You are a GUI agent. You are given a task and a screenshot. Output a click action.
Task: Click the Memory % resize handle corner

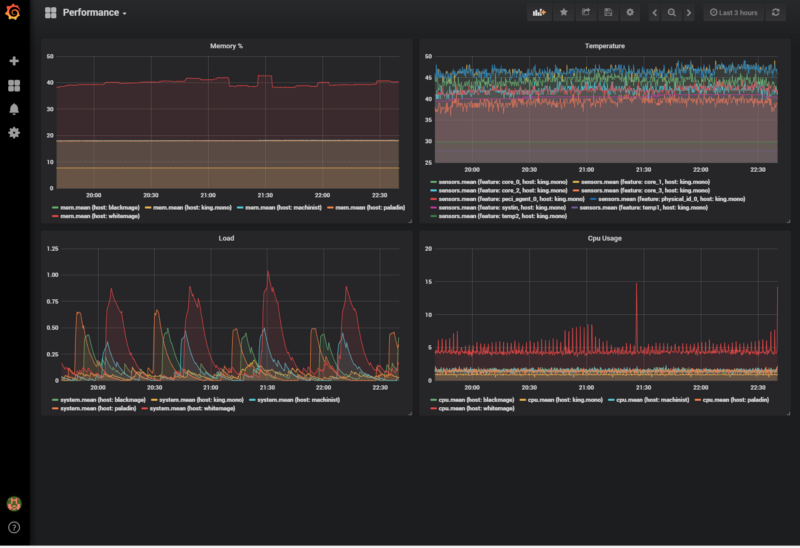click(410, 221)
